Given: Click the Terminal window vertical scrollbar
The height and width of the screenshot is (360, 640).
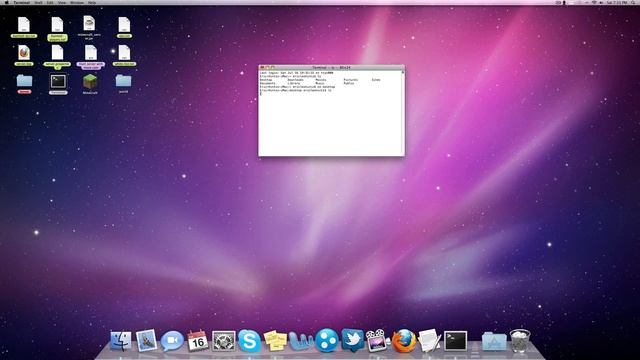Looking at the screenshot, I should (x=403, y=113).
